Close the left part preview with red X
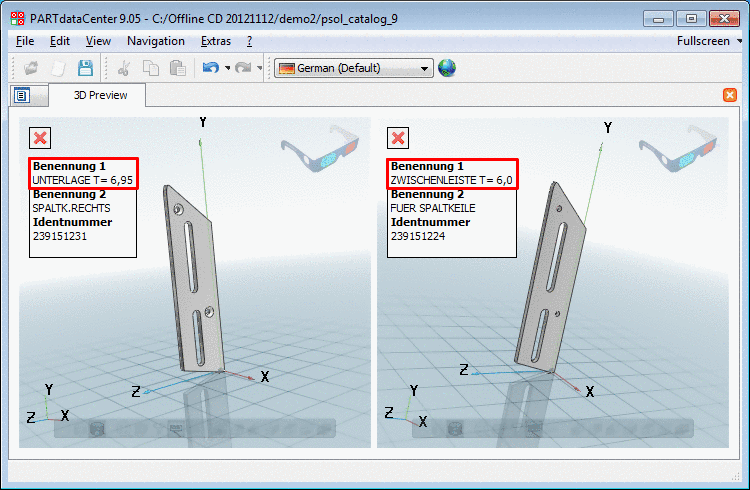 point(40,138)
